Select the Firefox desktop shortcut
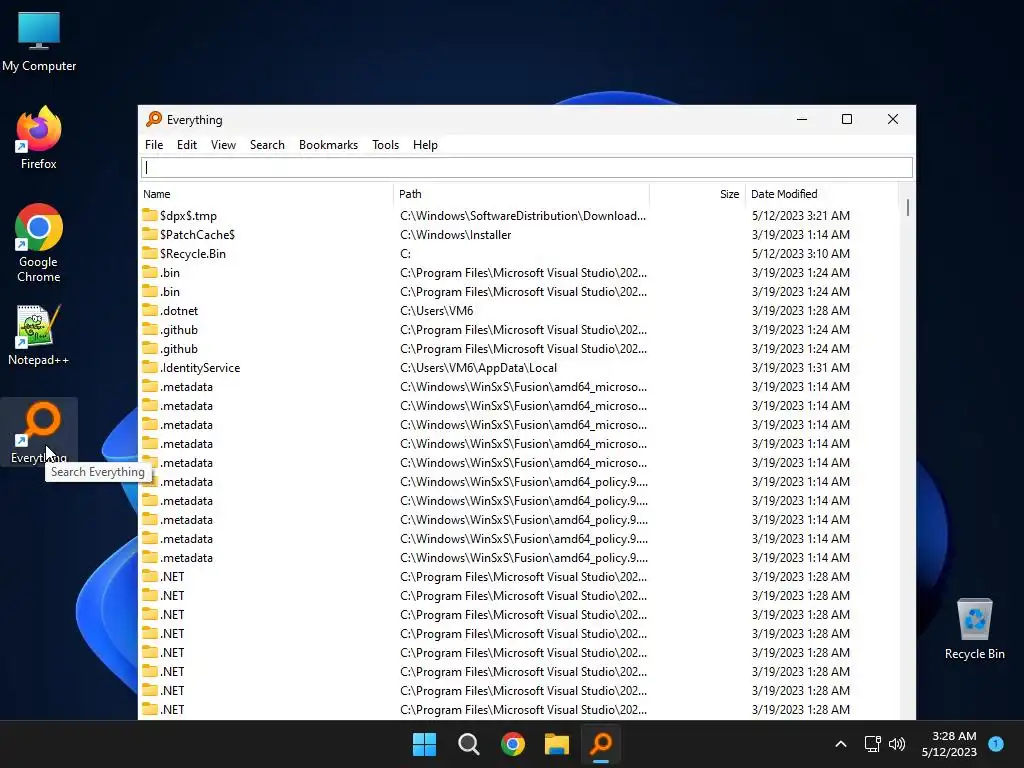The height and width of the screenshot is (768, 1024). click(x=39, y=138)
